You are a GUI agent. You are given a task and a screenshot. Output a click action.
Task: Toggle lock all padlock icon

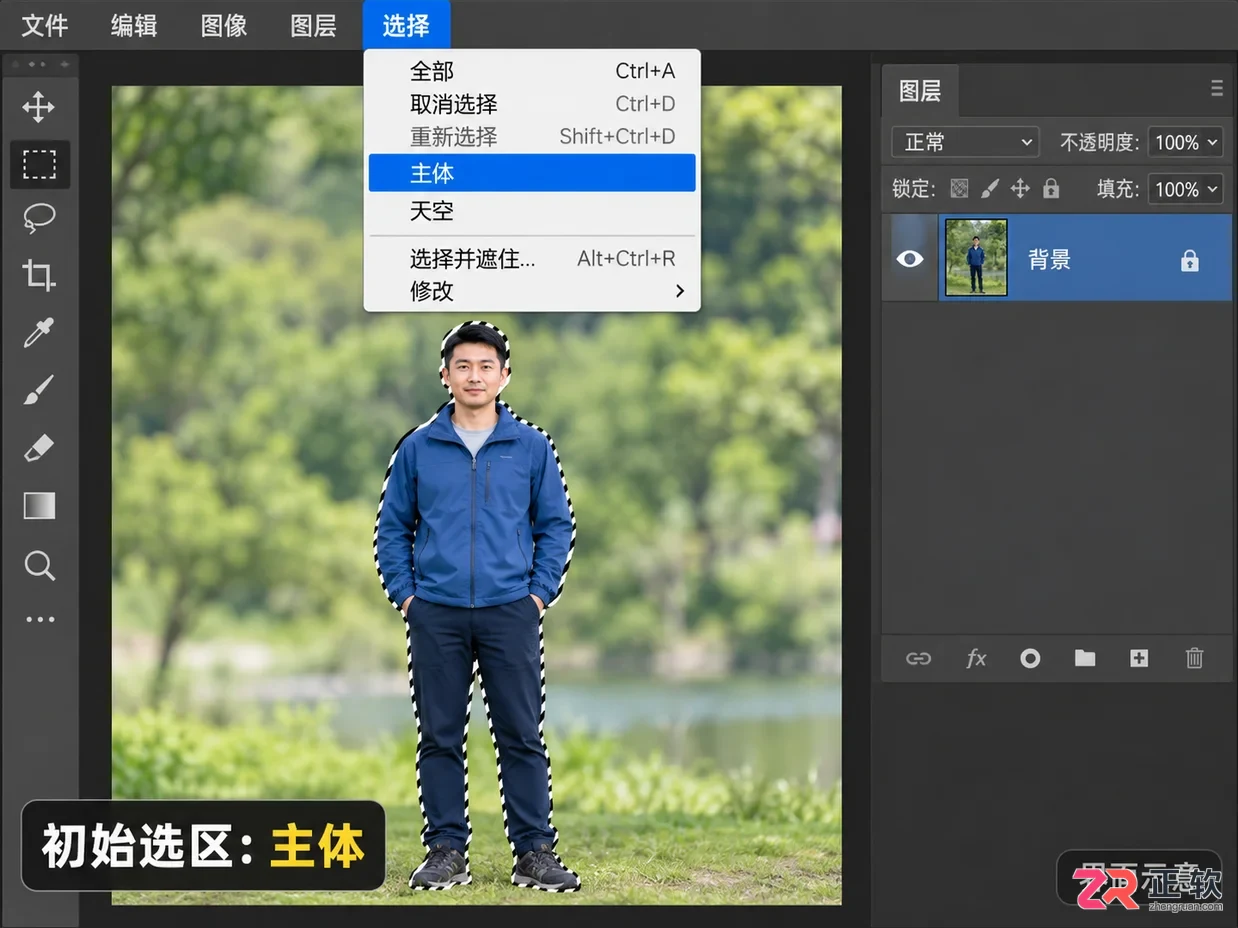click(x=1051, y=188)
